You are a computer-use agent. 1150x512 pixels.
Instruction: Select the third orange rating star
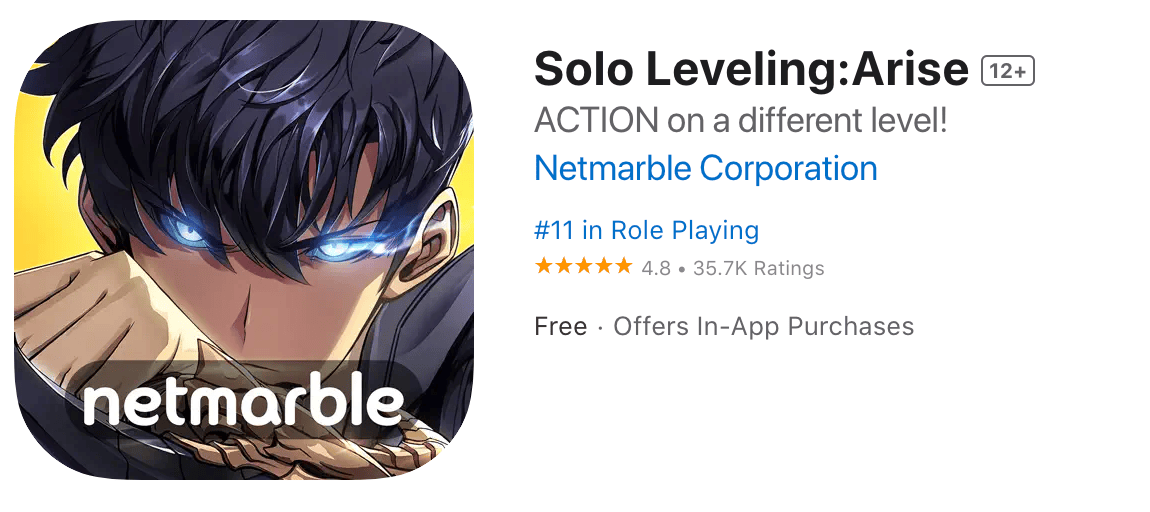pyautogui.click(x=583, y=266)
